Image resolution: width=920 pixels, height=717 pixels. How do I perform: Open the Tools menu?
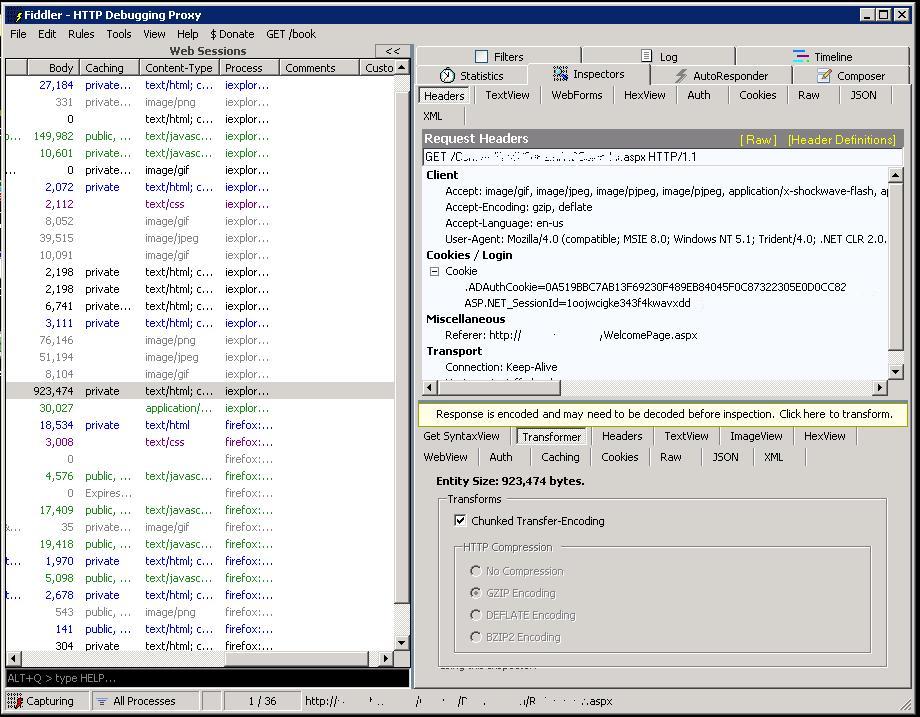click(x=119, y=34)
